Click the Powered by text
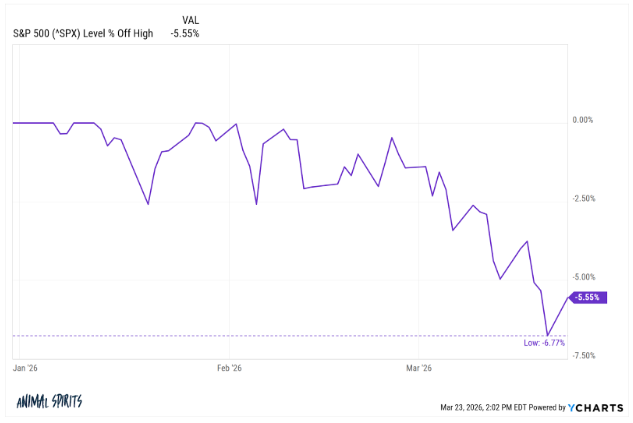Screen dimensions: 633x423 (546, 408)
